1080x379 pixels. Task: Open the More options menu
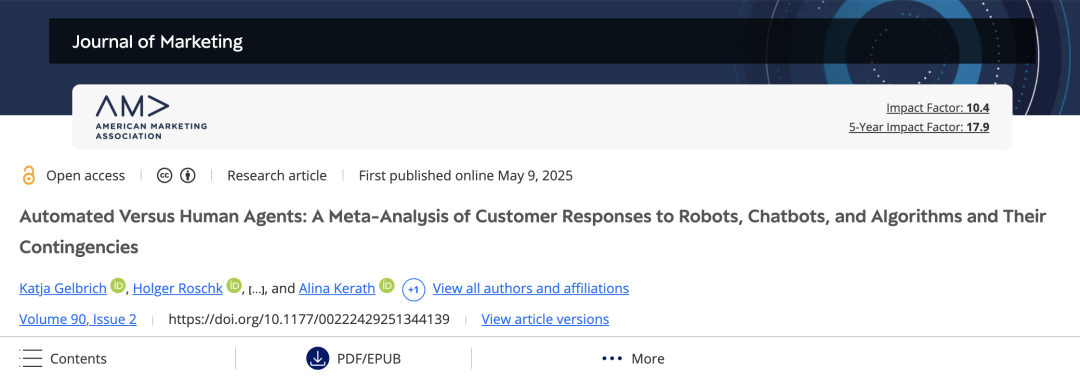pyautogui.click(x=633, y=358)
